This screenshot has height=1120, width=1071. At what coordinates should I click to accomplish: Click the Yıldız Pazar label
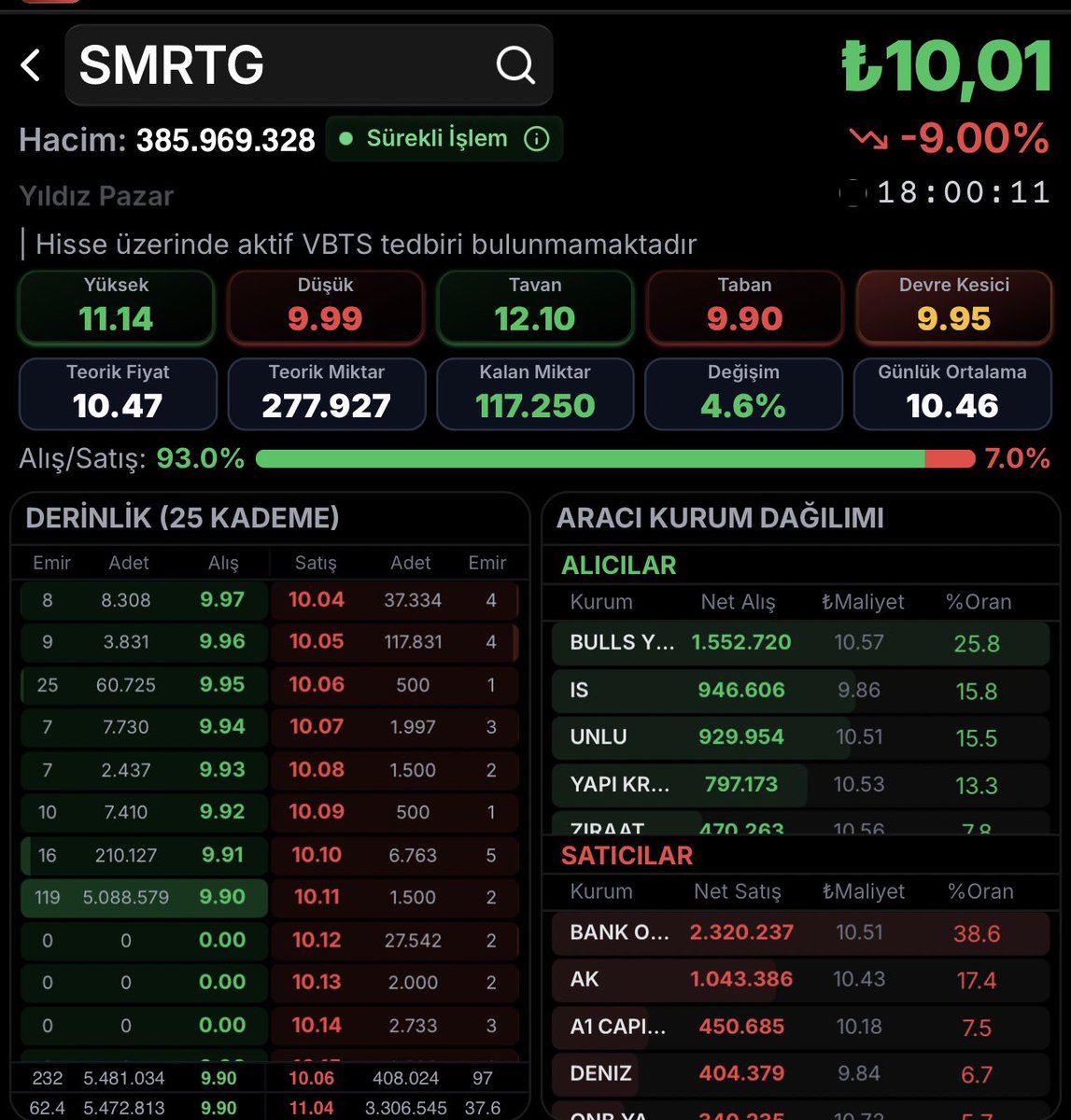[96, 196]
